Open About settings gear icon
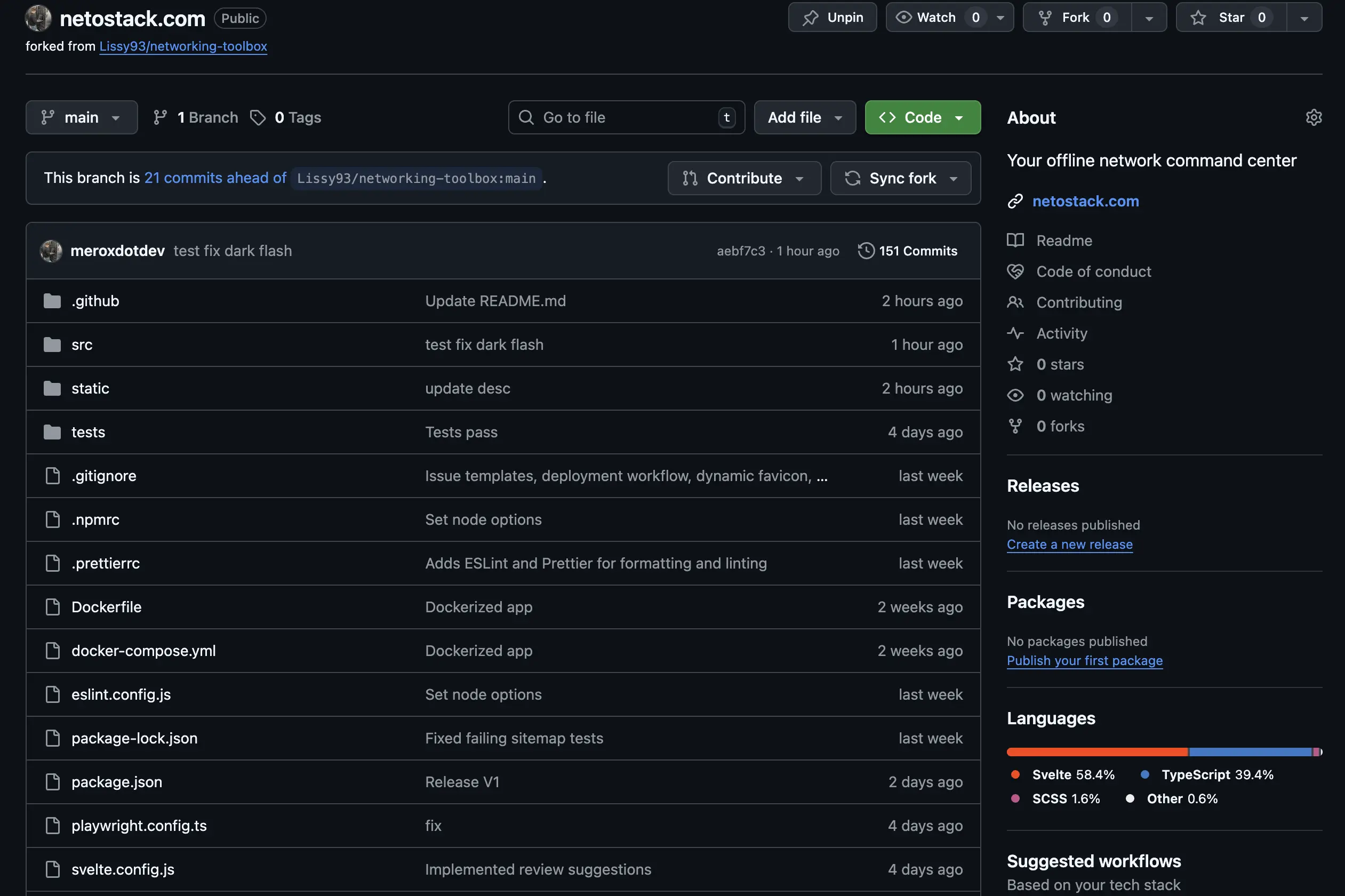 click(x=1314, y=117)
